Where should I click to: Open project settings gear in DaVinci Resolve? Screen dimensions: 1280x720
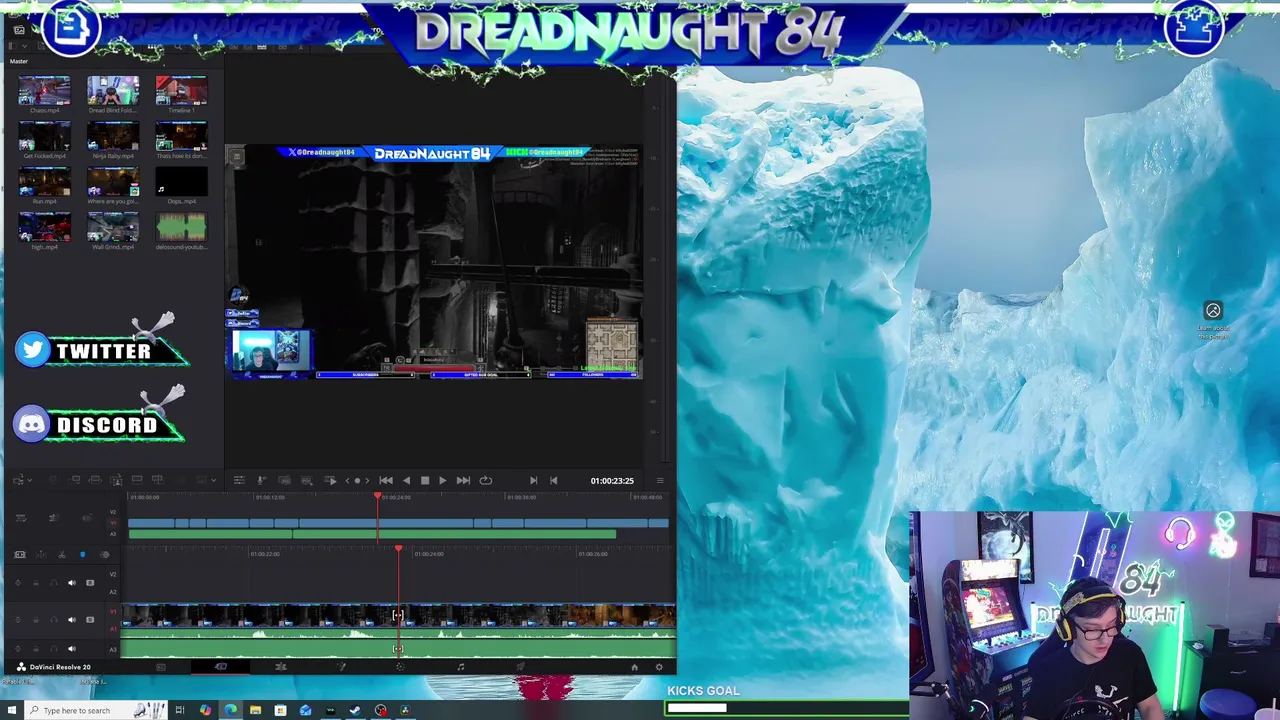click(659, 667)
